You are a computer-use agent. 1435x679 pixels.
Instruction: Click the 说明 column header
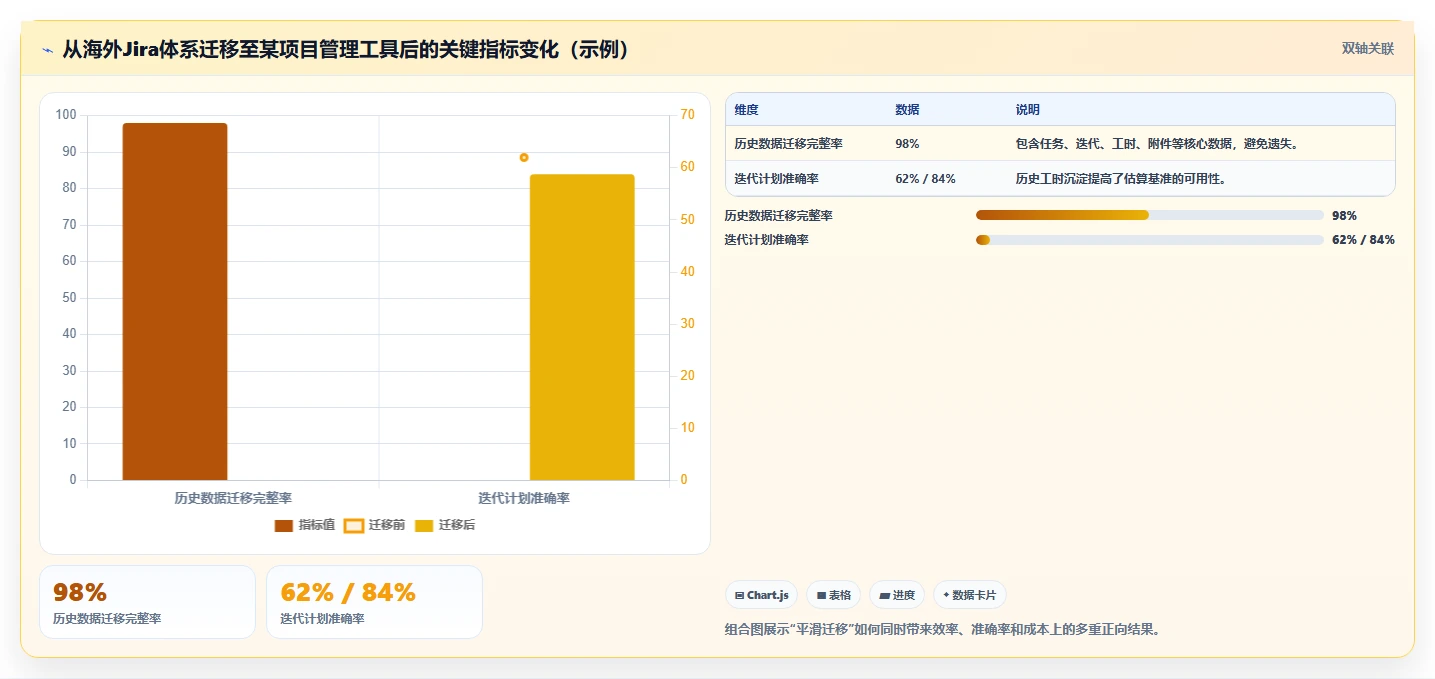pos(1028,110)
